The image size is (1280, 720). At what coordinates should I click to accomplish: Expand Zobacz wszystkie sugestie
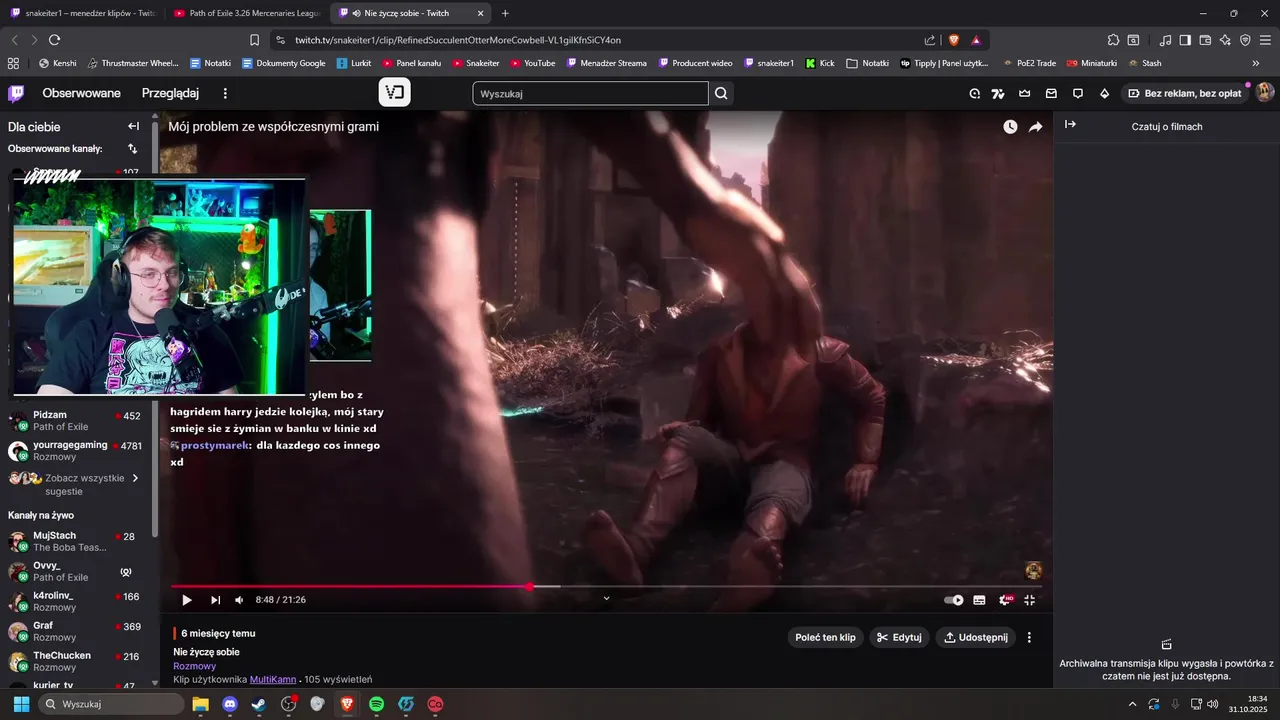(x=75, y=484)
